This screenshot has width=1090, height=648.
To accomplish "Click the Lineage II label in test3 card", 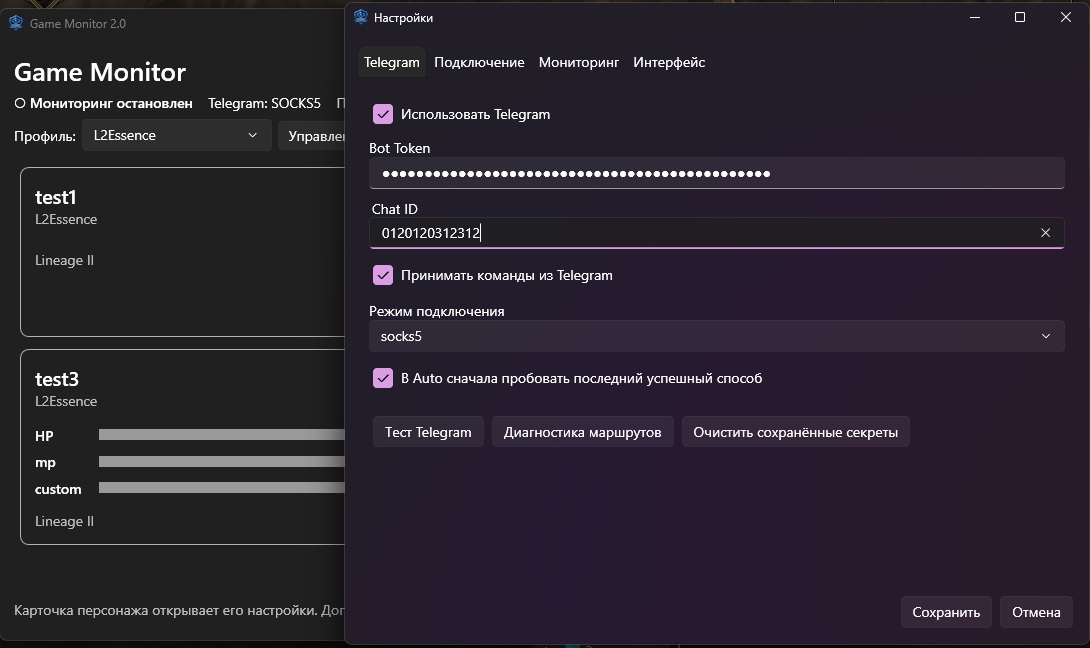I will (64, 521).
